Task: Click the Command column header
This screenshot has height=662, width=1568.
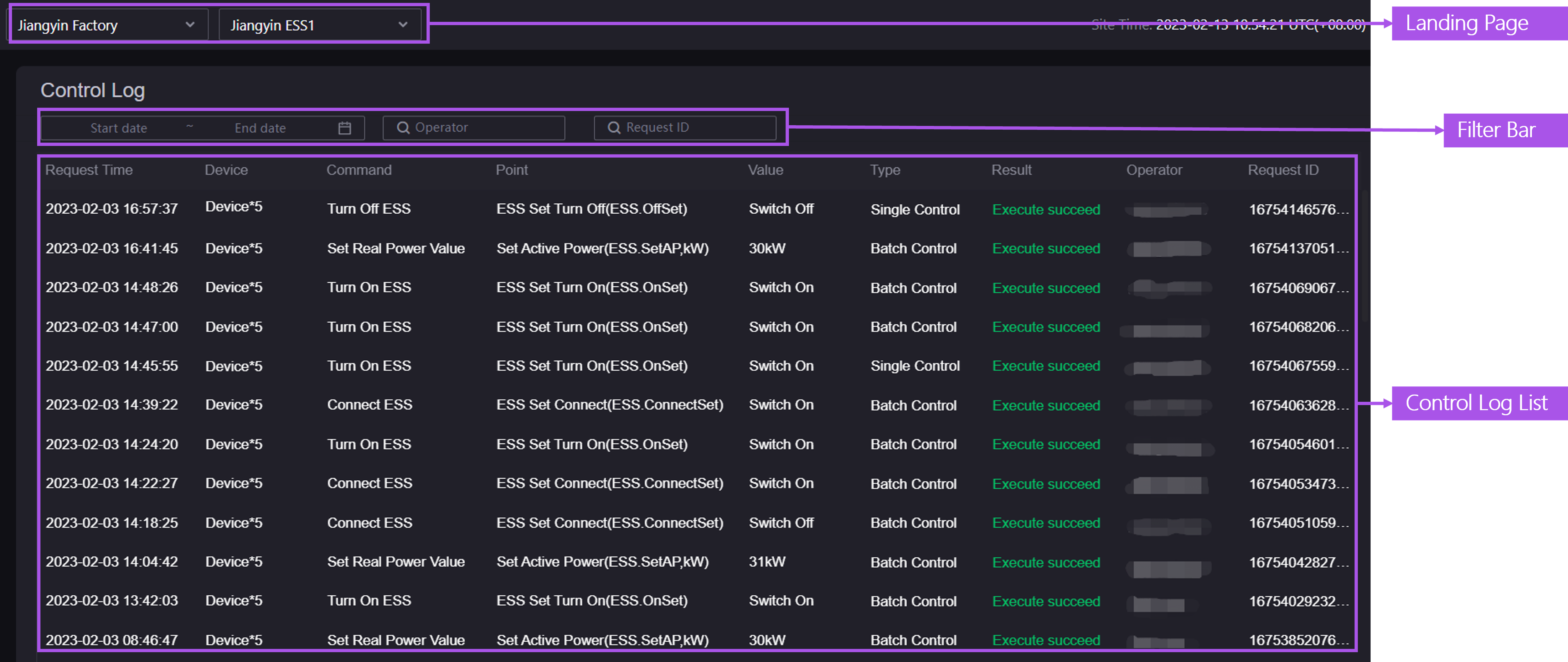Action: coord(359,170)
